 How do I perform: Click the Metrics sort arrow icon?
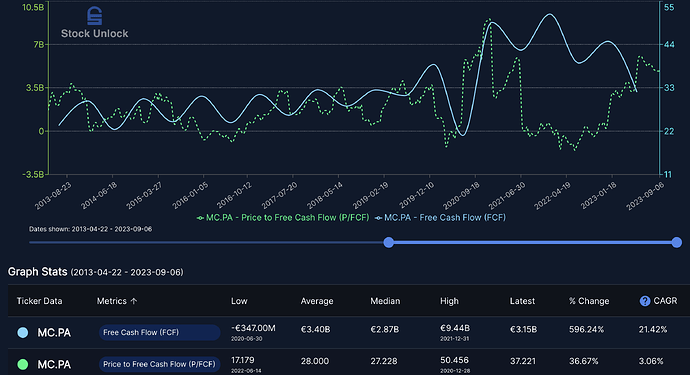click(x=134, y=301)
